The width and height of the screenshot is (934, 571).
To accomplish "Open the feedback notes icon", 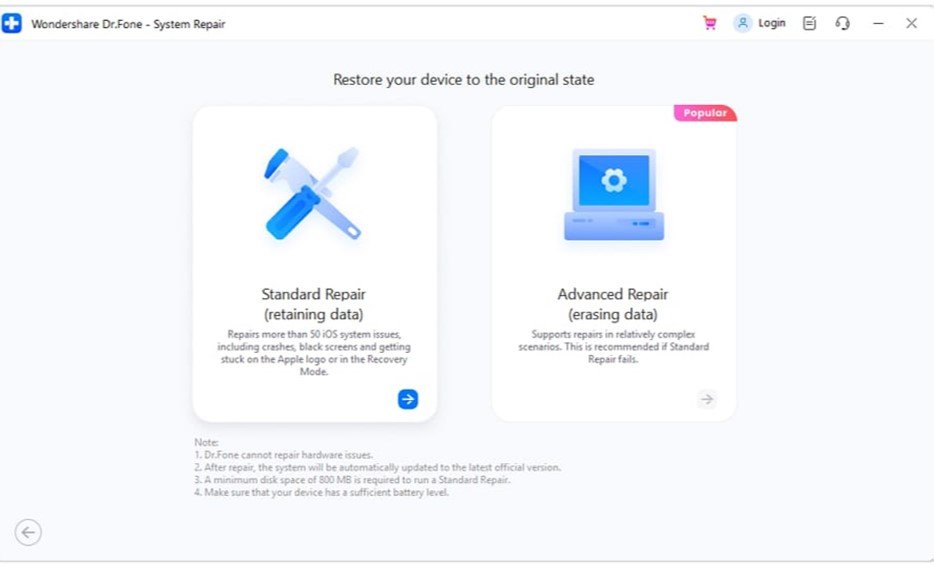I will [810, 23].
